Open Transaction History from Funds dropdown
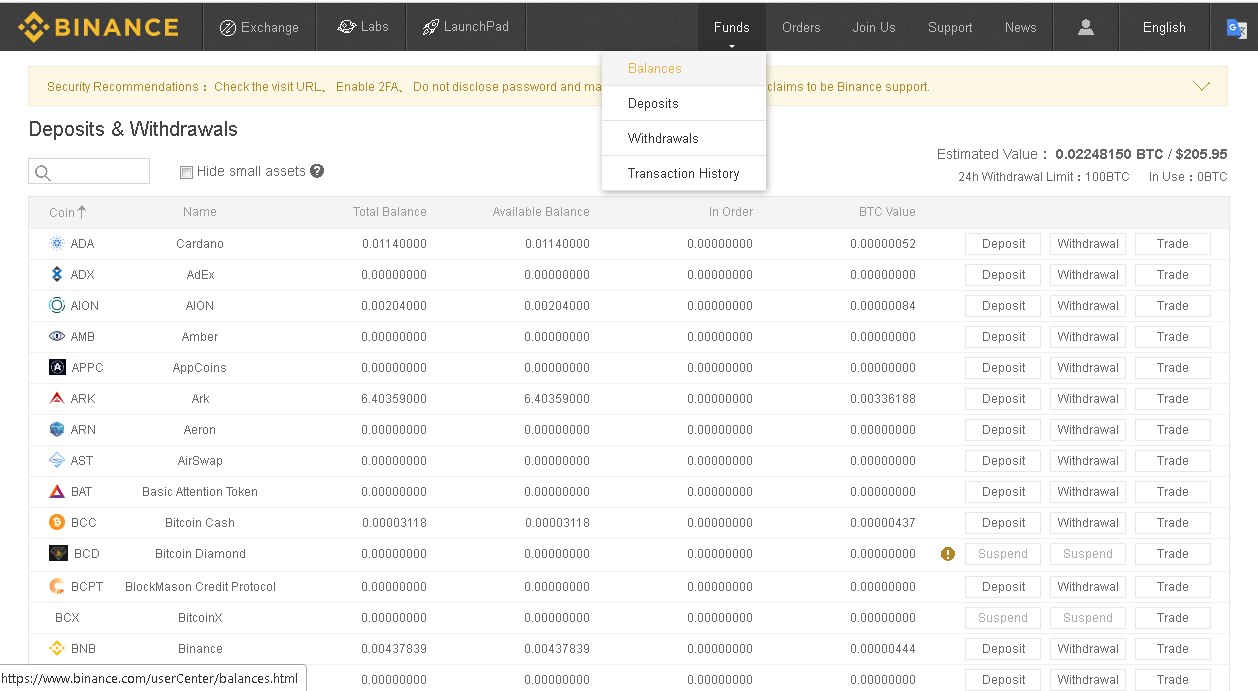This screenshot has height=691, width=1258. coord(684,173)
